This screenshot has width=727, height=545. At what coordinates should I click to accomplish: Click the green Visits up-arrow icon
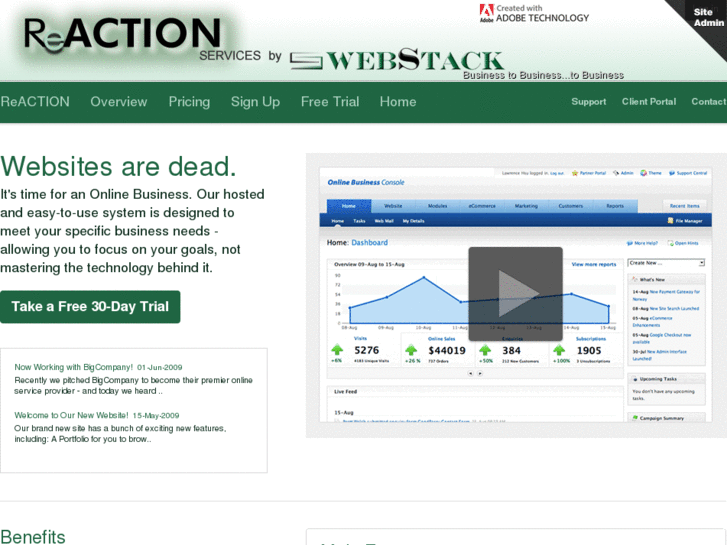click(x=337, y=349)
